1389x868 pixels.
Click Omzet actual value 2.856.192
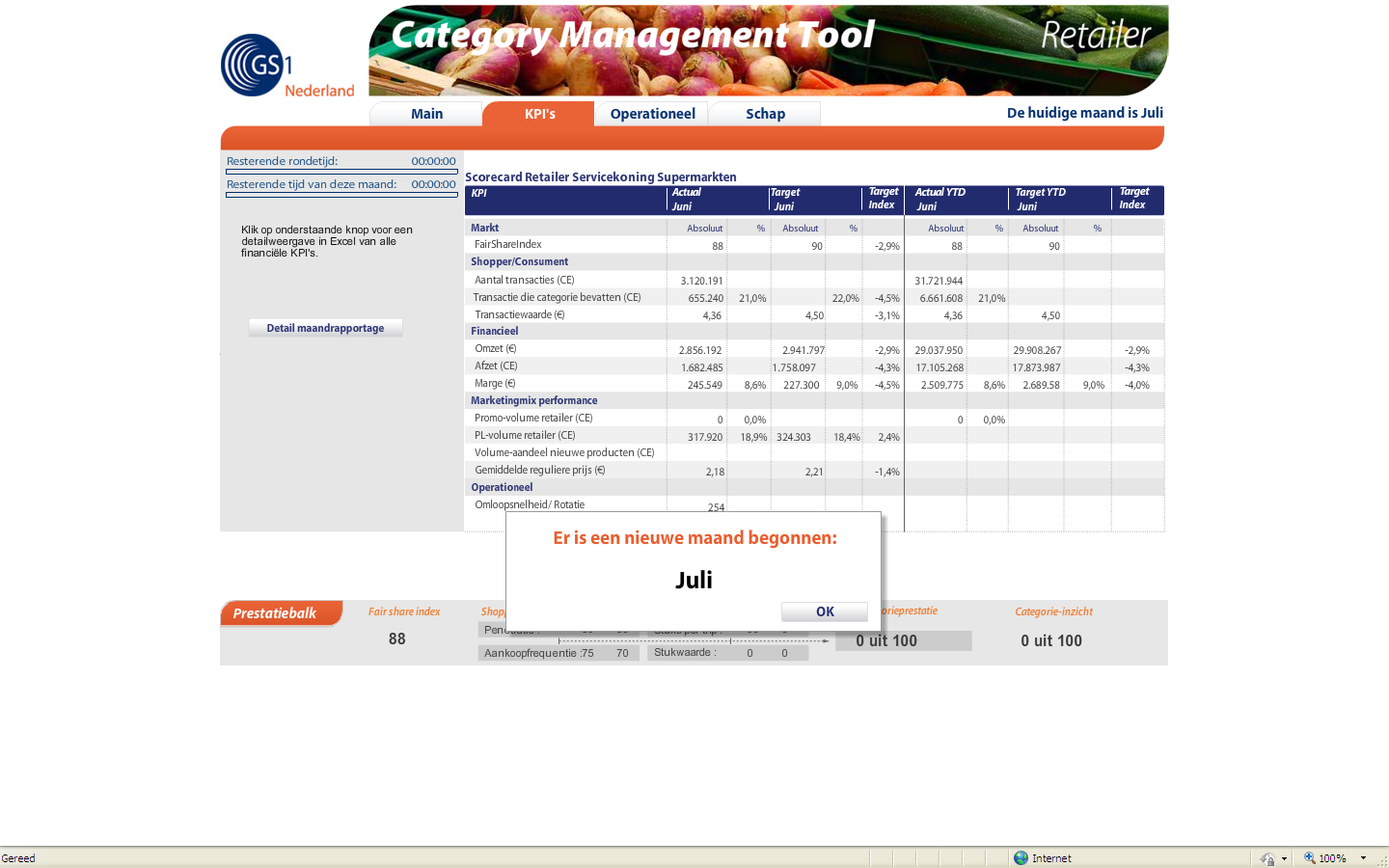point(700,351)
